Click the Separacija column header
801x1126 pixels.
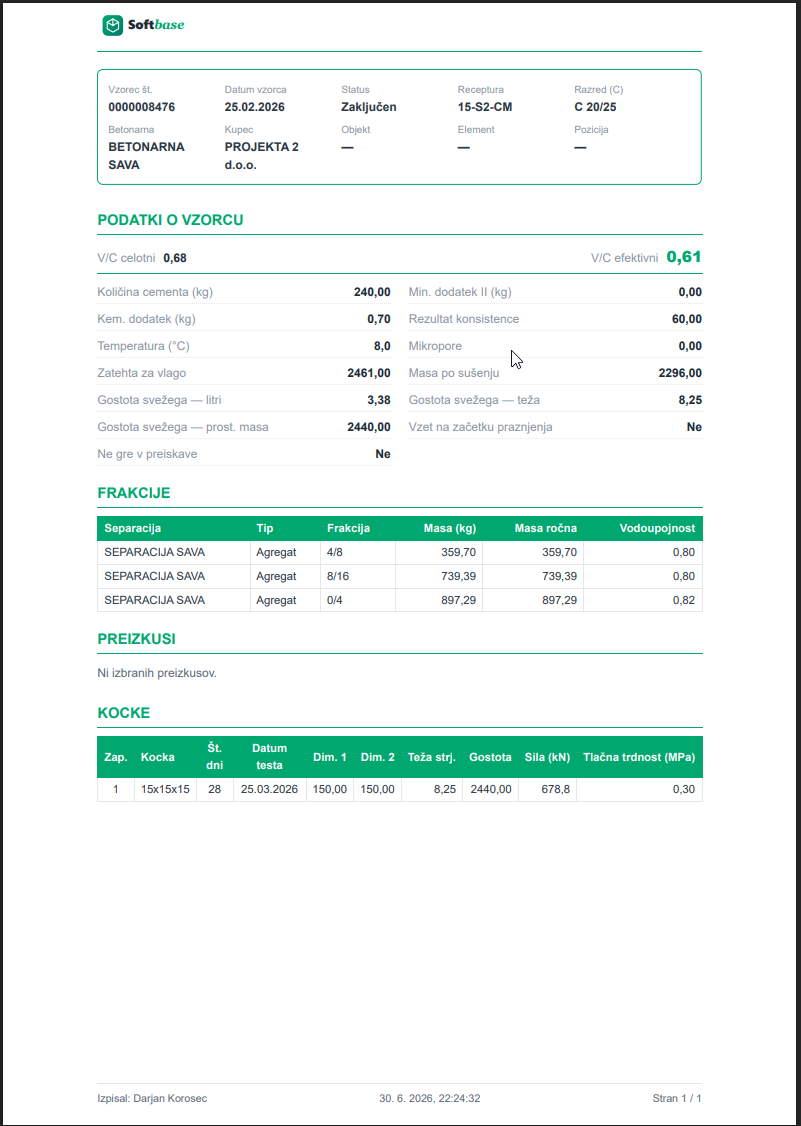[133, 529]
